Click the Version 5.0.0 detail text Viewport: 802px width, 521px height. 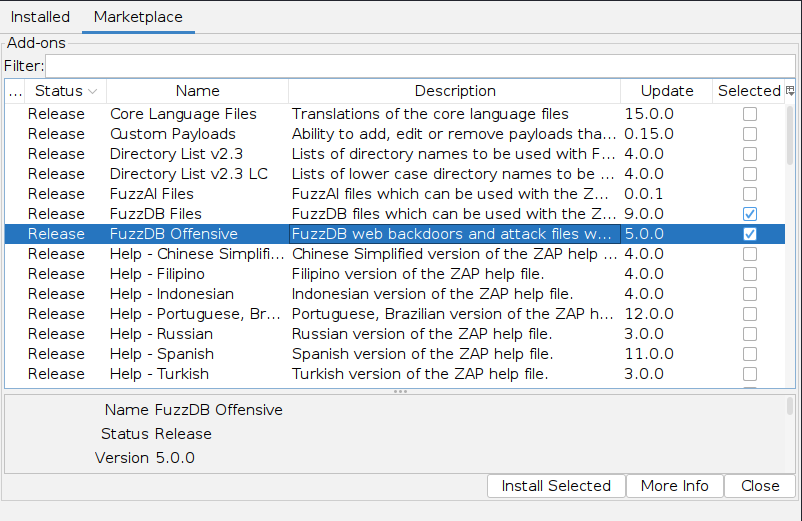pos(145,458)
